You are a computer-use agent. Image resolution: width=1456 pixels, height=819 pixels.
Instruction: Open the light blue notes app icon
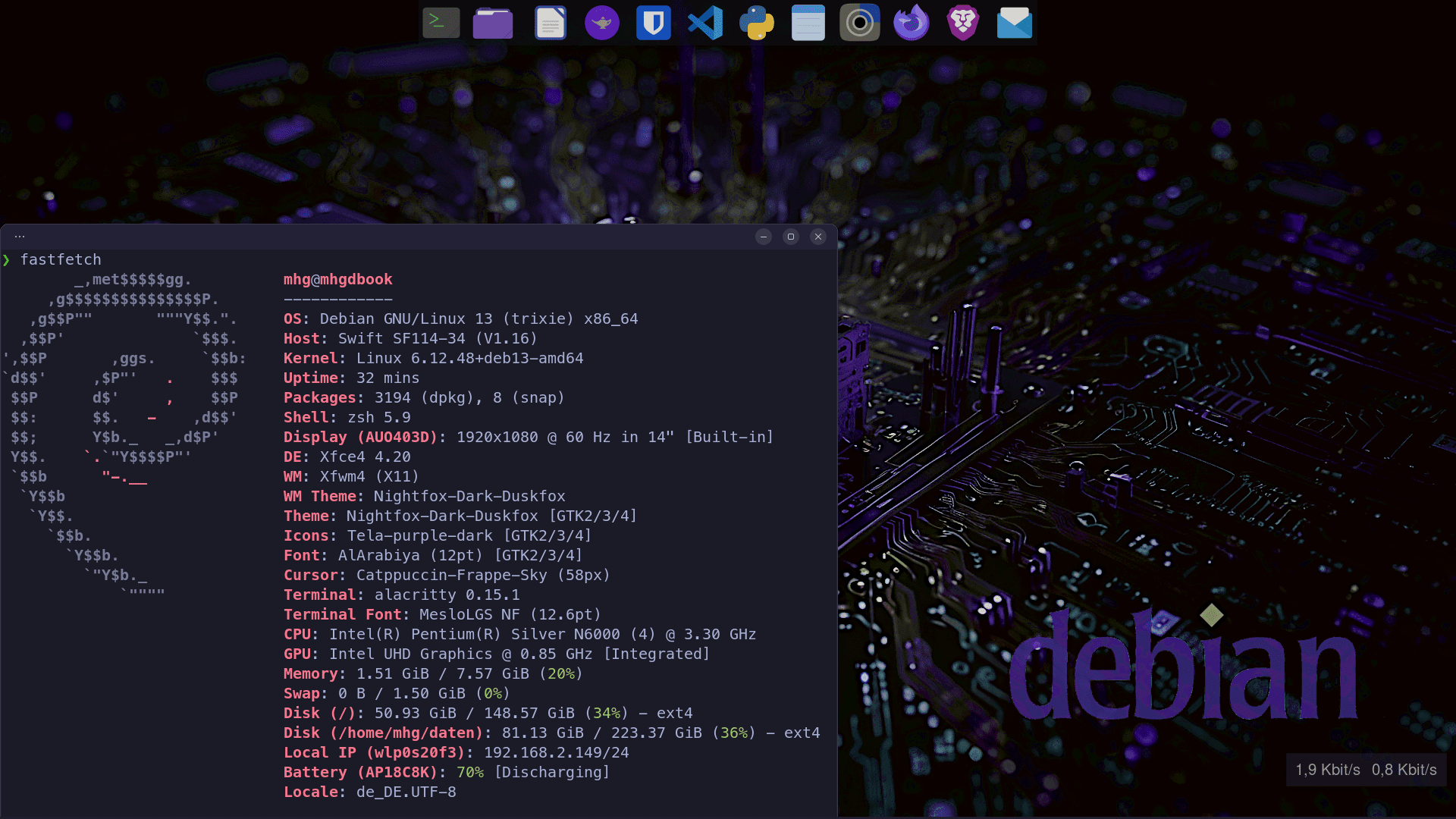pos(808,23)
